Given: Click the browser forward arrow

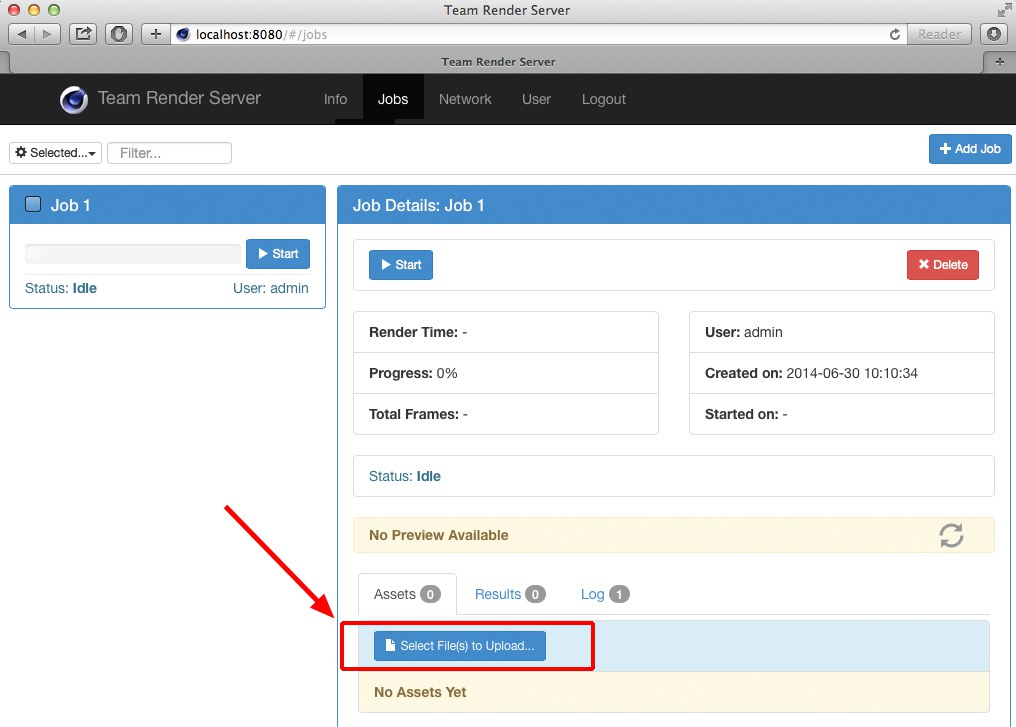Looking at the screenshot, I should [48, 34].
